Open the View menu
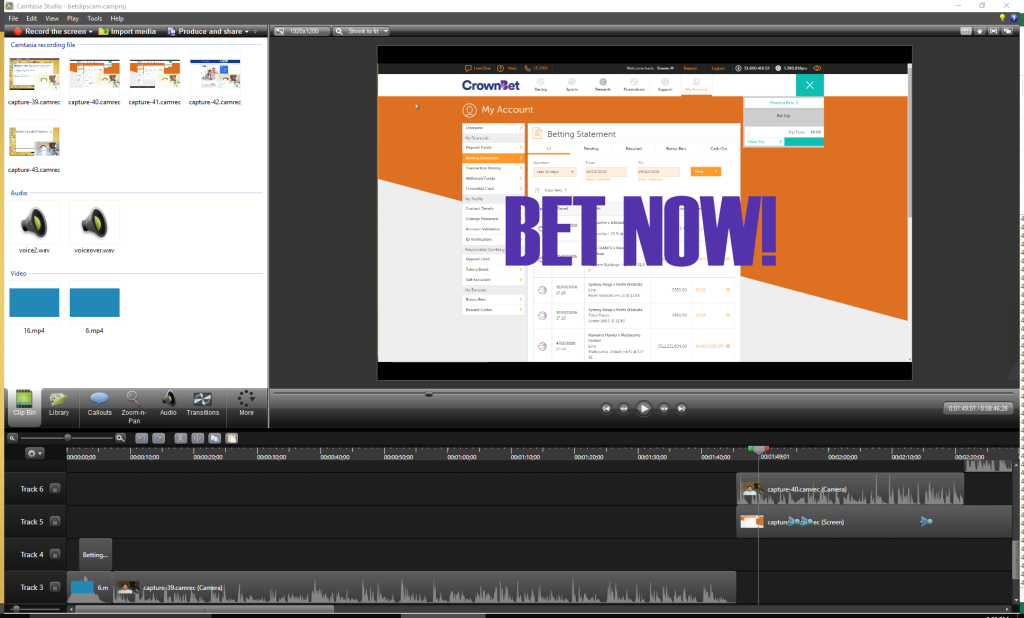 pos(52,18)
